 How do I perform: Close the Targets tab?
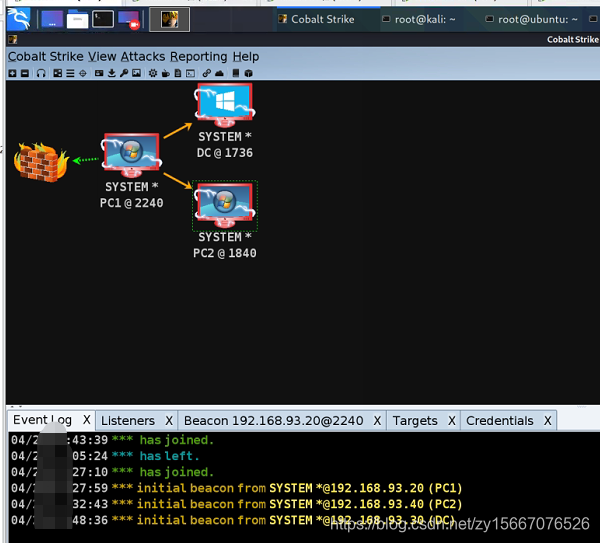452,421
